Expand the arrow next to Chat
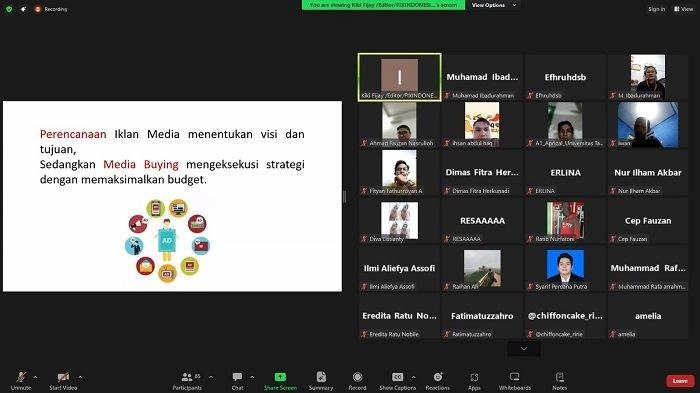700x393 pixels. (x=252, y=377)
